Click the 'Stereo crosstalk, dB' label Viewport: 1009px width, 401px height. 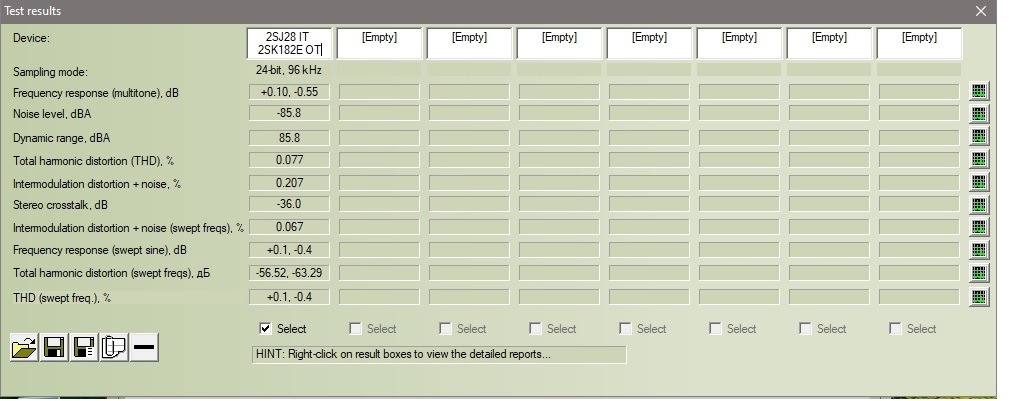[x=60, y=205]
